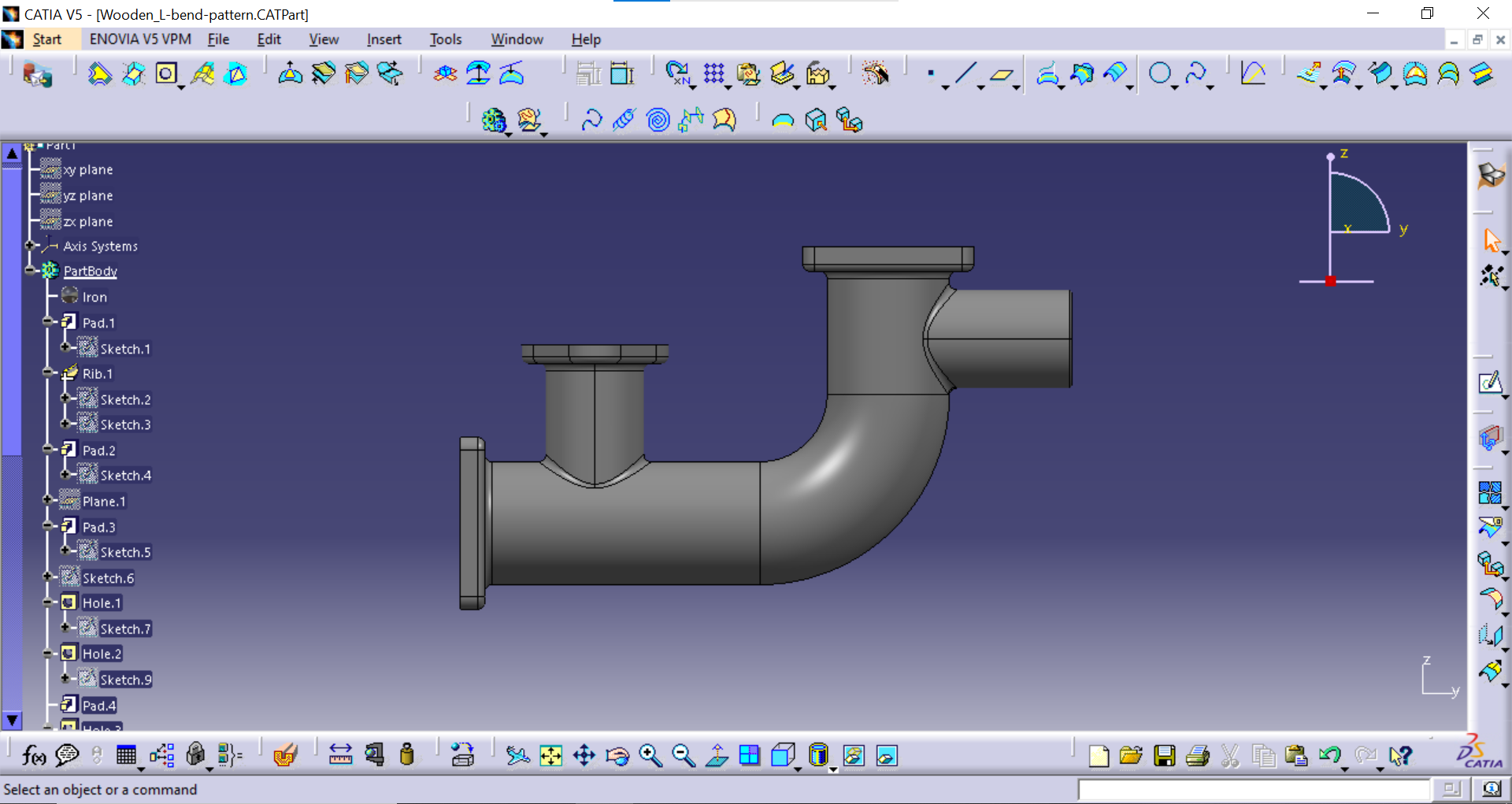Collapse the PartBody tree node
The height and width of the screenshot is (804, 1512).
[30, 270]
